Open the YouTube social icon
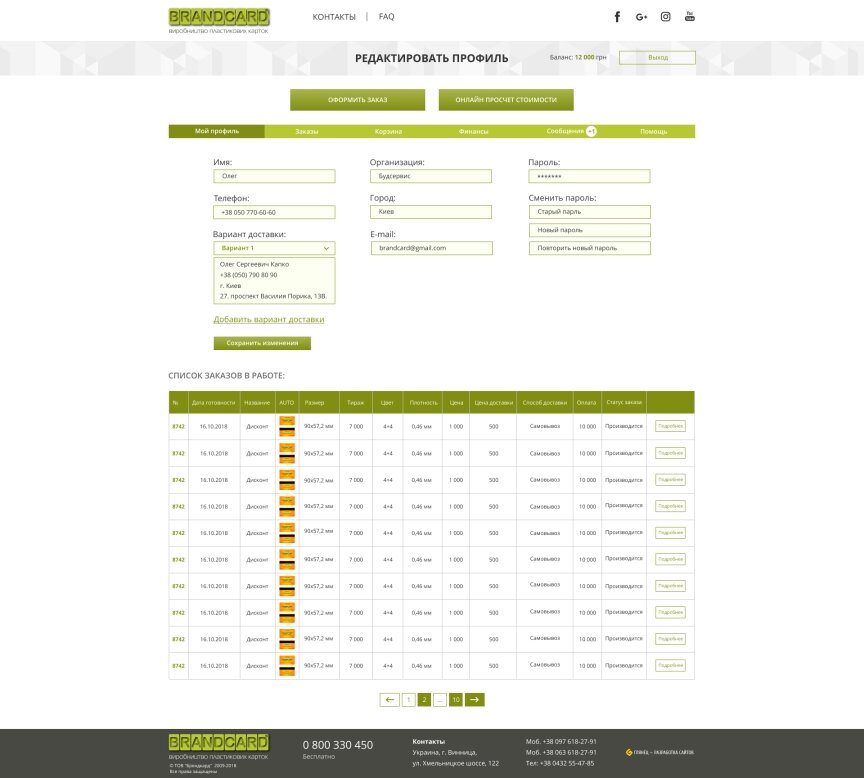Viewport: 864px width, 778px height. click(x=690, y=17)
